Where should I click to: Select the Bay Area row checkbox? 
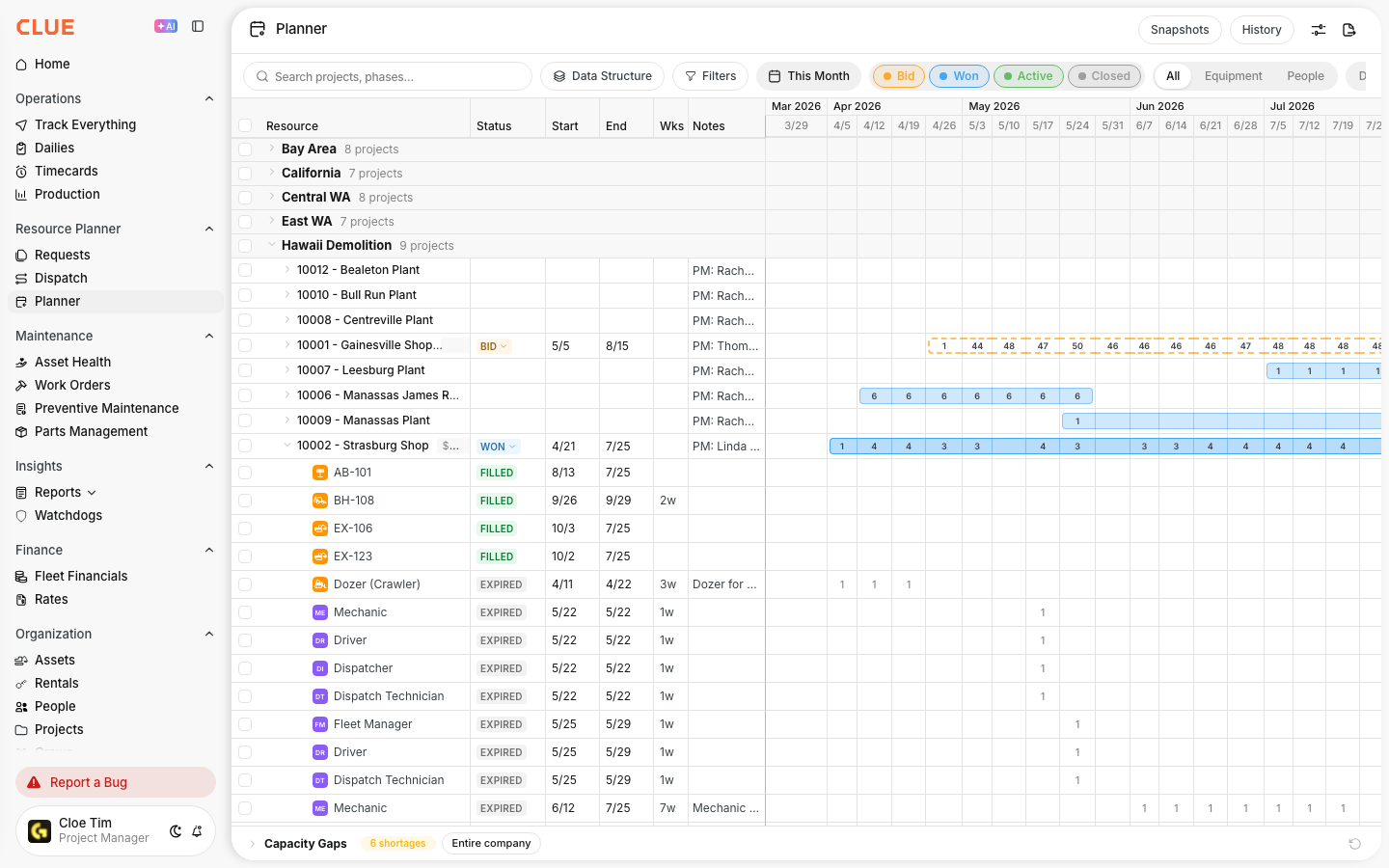click(x=245, y=149)
